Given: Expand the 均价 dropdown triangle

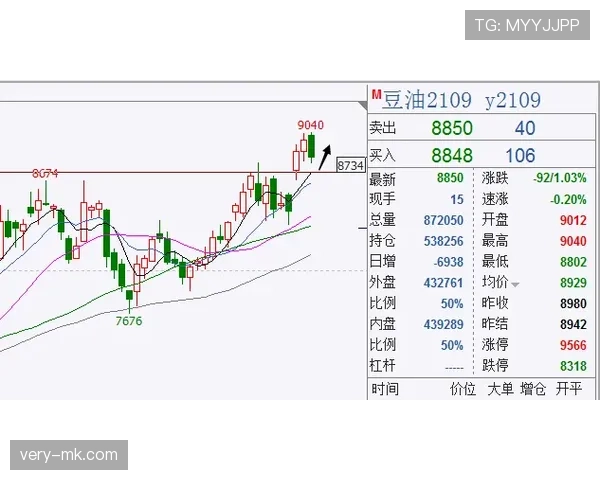Looking at the screenshot, I should 515,284.
